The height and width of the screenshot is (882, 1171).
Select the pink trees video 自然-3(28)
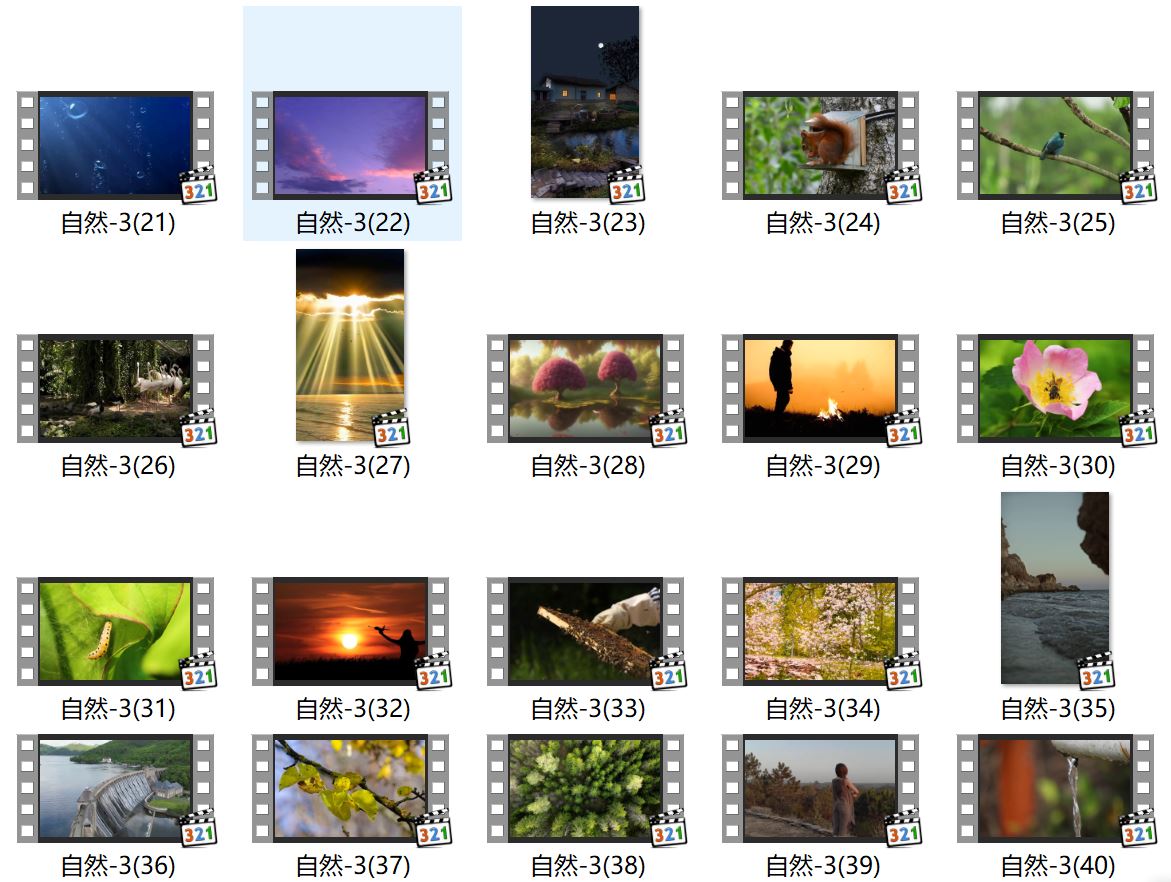(585, 389)
